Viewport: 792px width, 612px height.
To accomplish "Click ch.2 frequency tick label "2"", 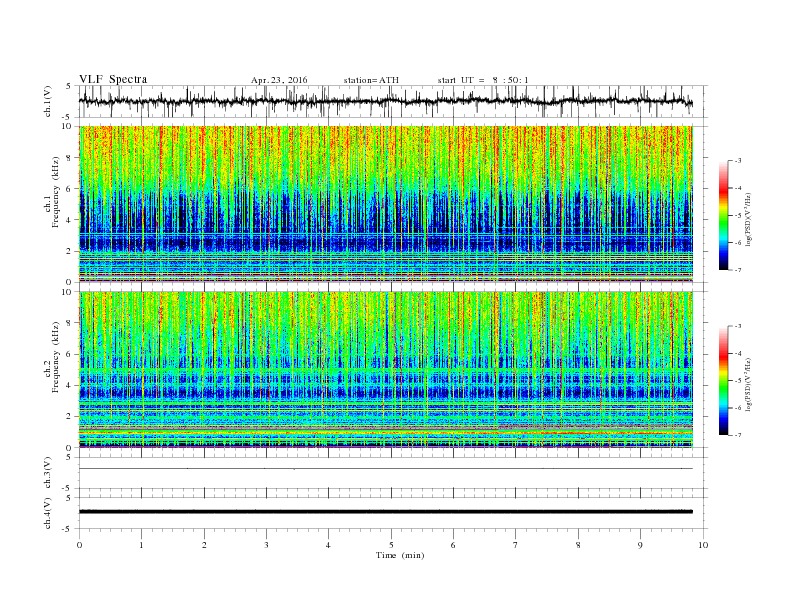I will coord(69,417).
